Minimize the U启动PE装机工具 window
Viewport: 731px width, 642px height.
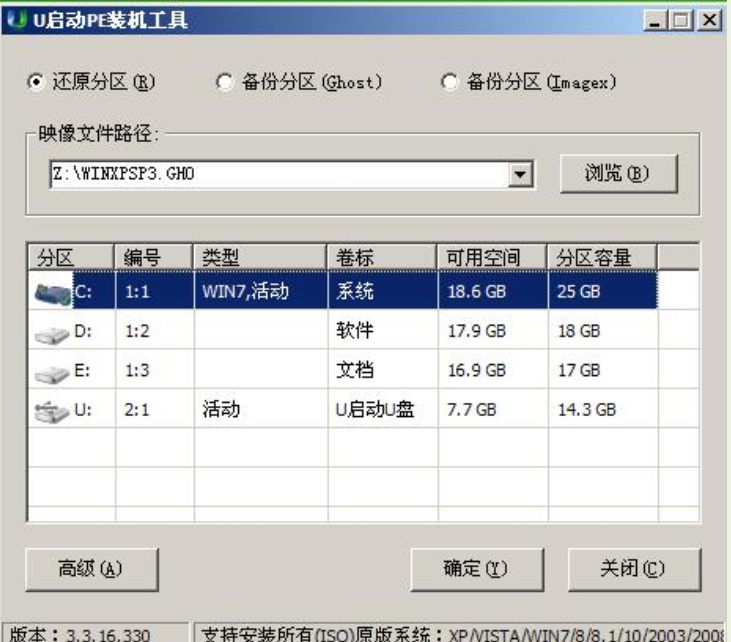pyautogui.click(x=658, y=20)
